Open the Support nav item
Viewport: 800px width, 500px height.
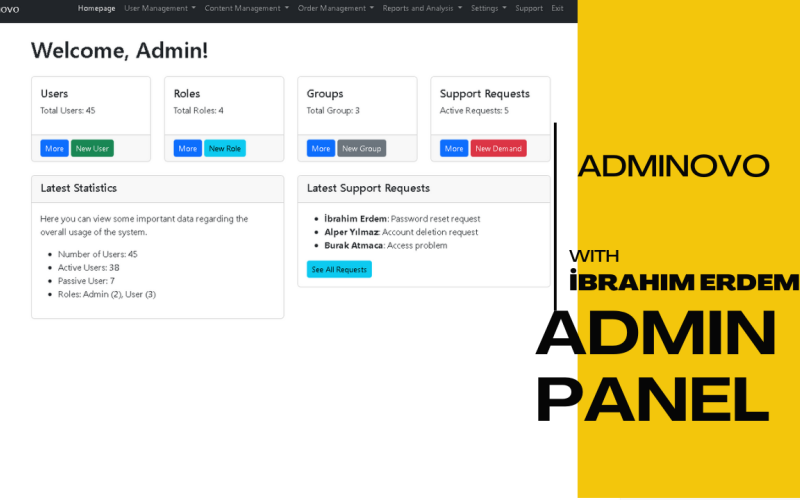[x=529, y=8]
